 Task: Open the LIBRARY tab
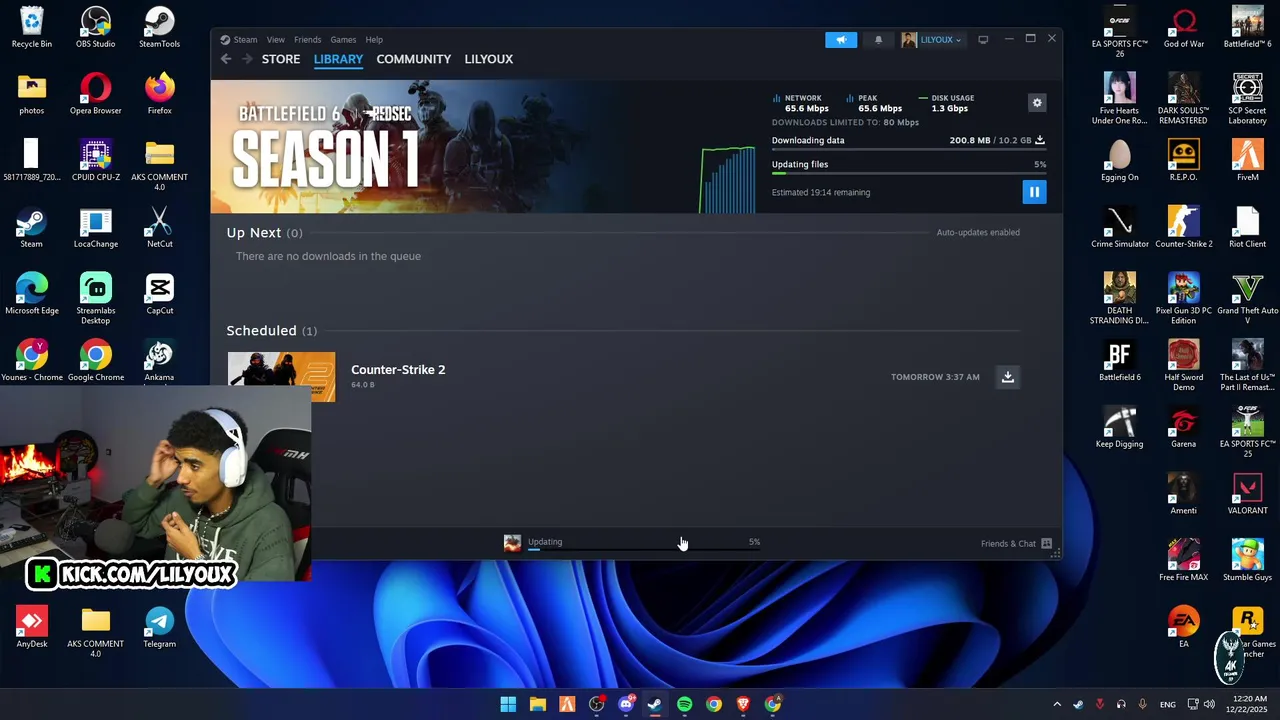click(338, 59)
